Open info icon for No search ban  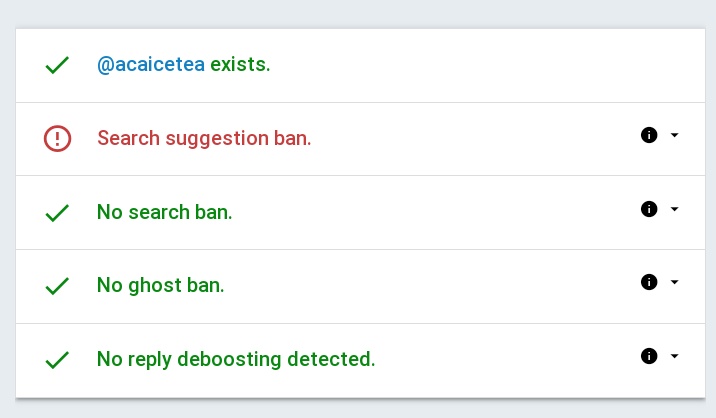648,209
